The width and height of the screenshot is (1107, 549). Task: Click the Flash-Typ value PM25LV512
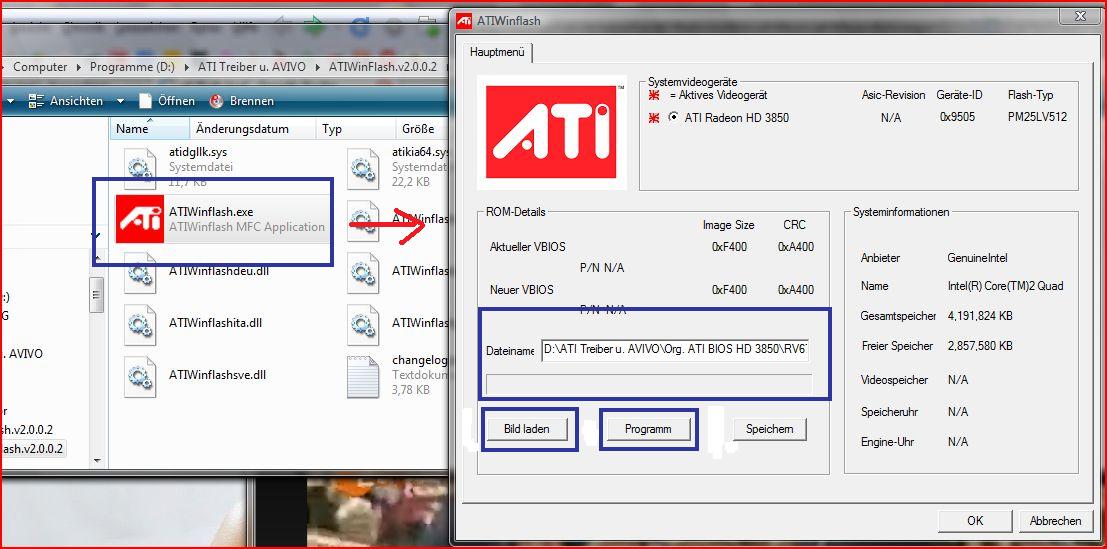pos(1037,117)
